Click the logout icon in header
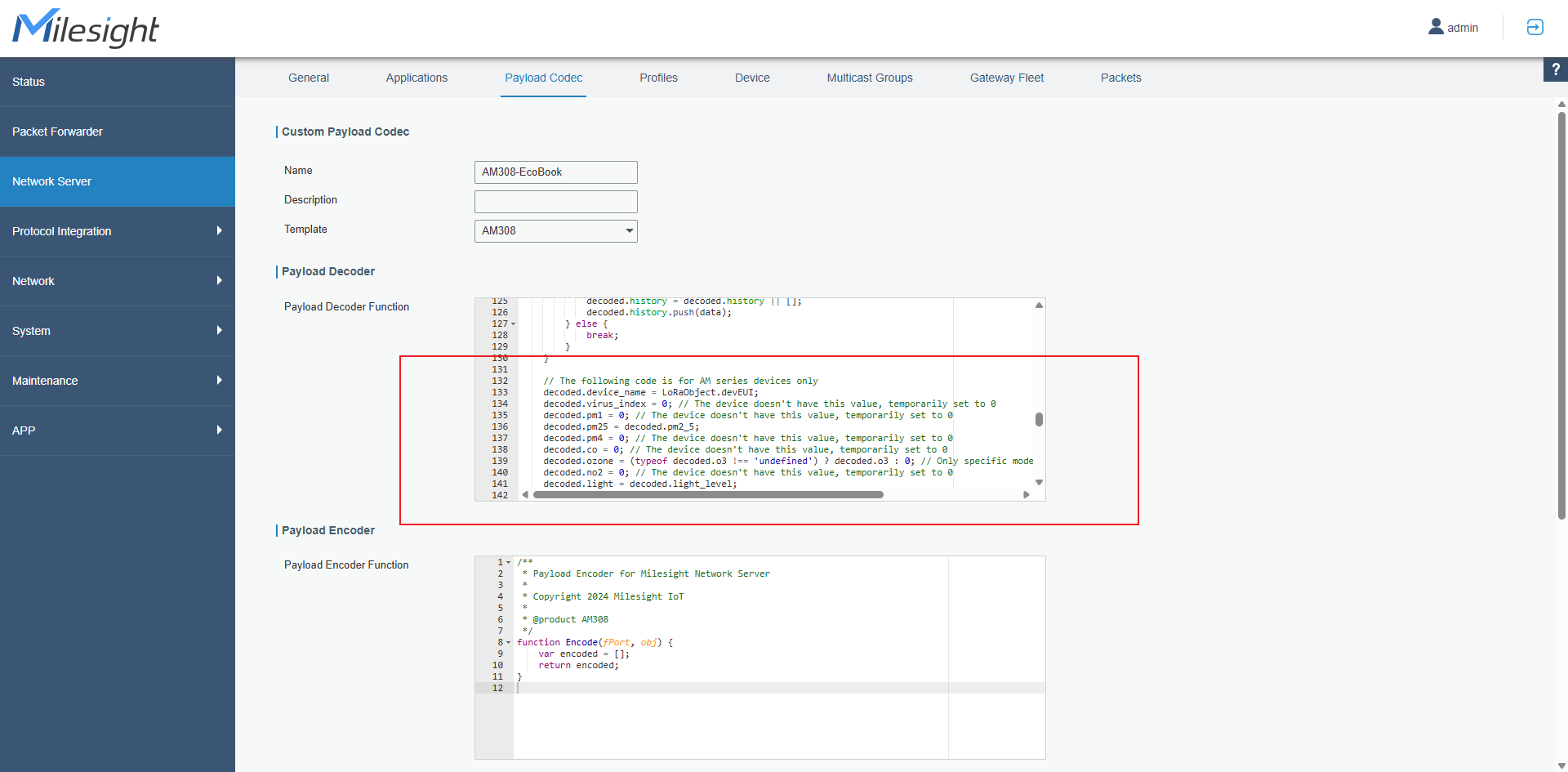 pyautogui.click(x=1535, y=27)
